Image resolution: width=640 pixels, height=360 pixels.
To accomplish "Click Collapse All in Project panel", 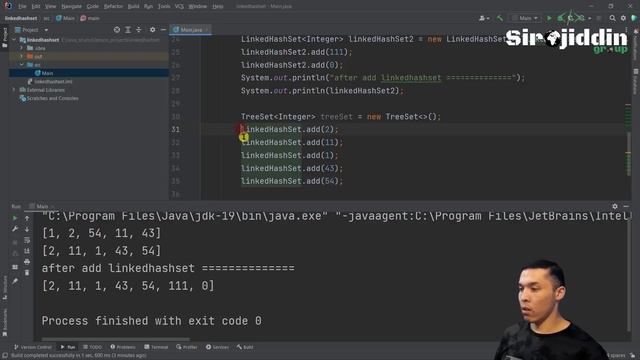I will coord(139,30).
